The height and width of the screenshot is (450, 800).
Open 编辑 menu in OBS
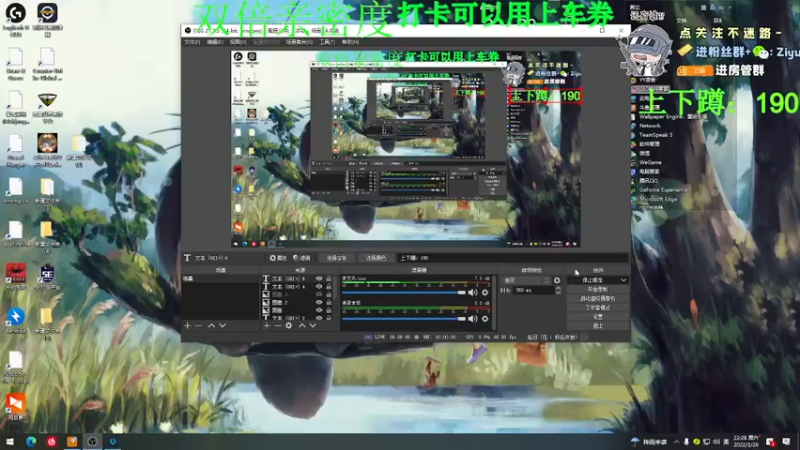(x=215, y=42)
